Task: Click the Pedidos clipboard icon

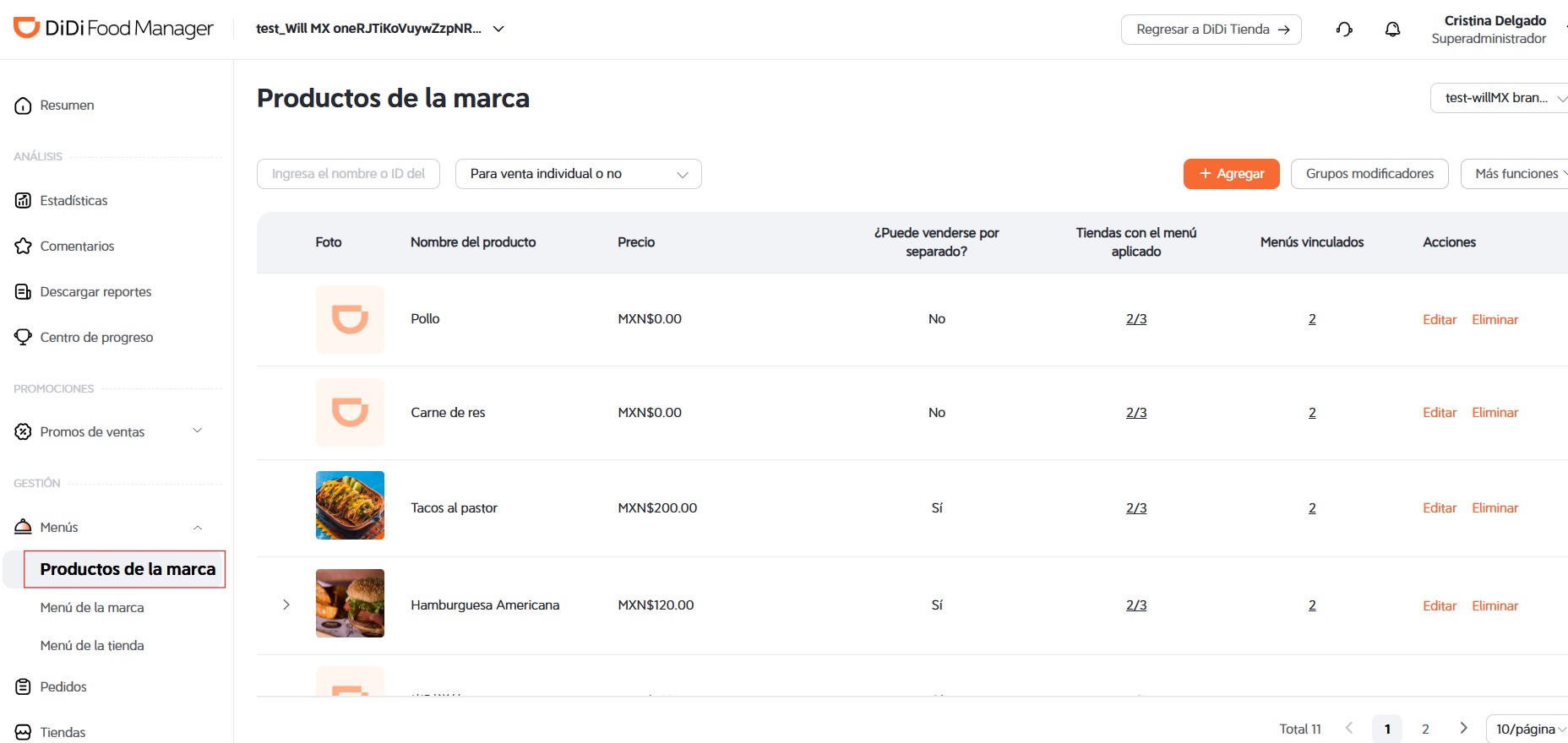Action: pyautogui.click(x=23, y=686)
